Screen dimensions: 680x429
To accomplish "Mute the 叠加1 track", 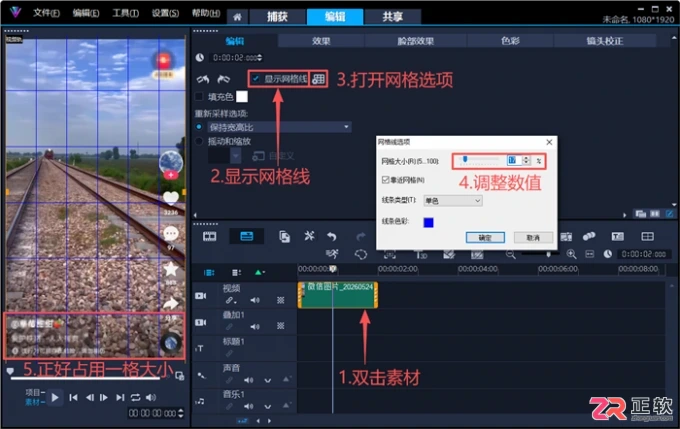I will tap(255, 327).
